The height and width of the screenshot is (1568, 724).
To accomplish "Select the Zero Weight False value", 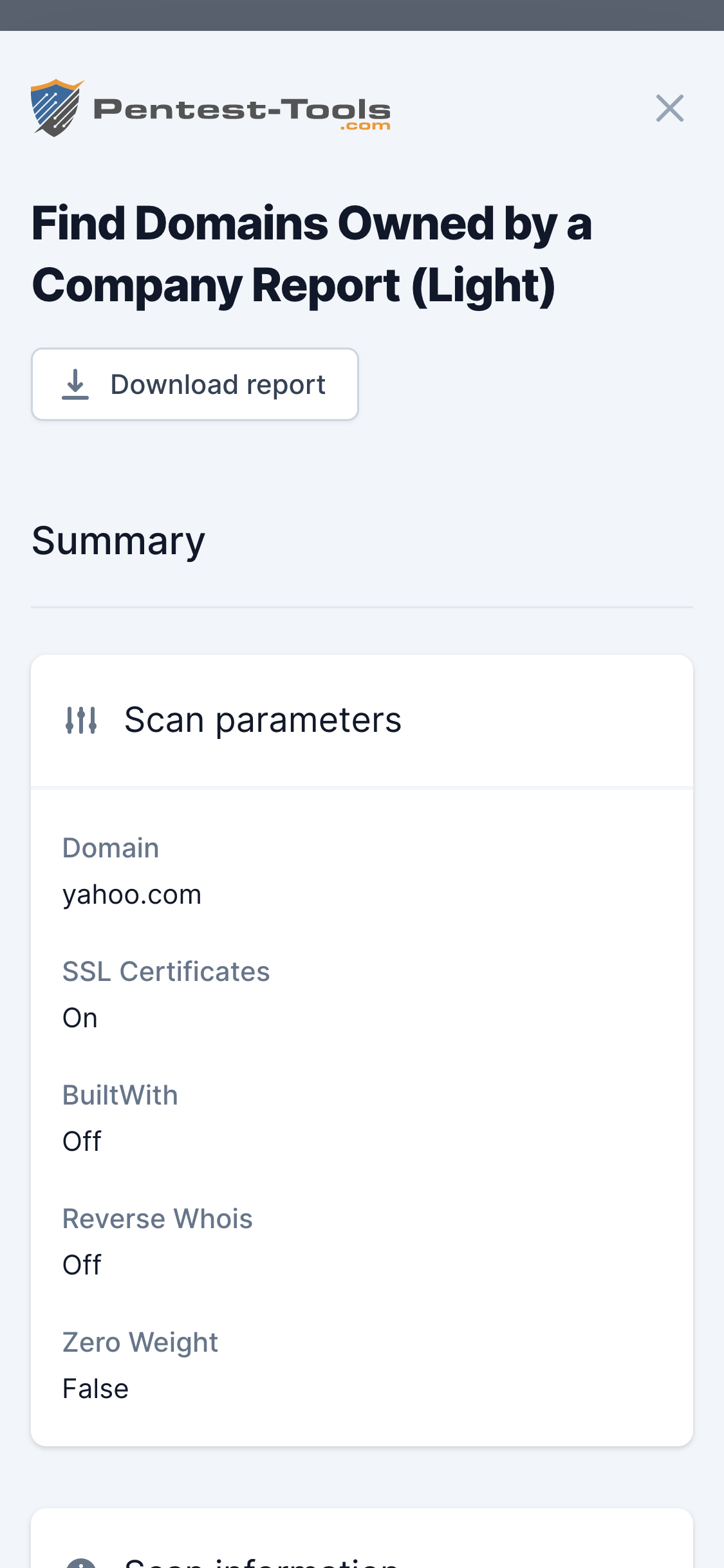I will 95,1388.
